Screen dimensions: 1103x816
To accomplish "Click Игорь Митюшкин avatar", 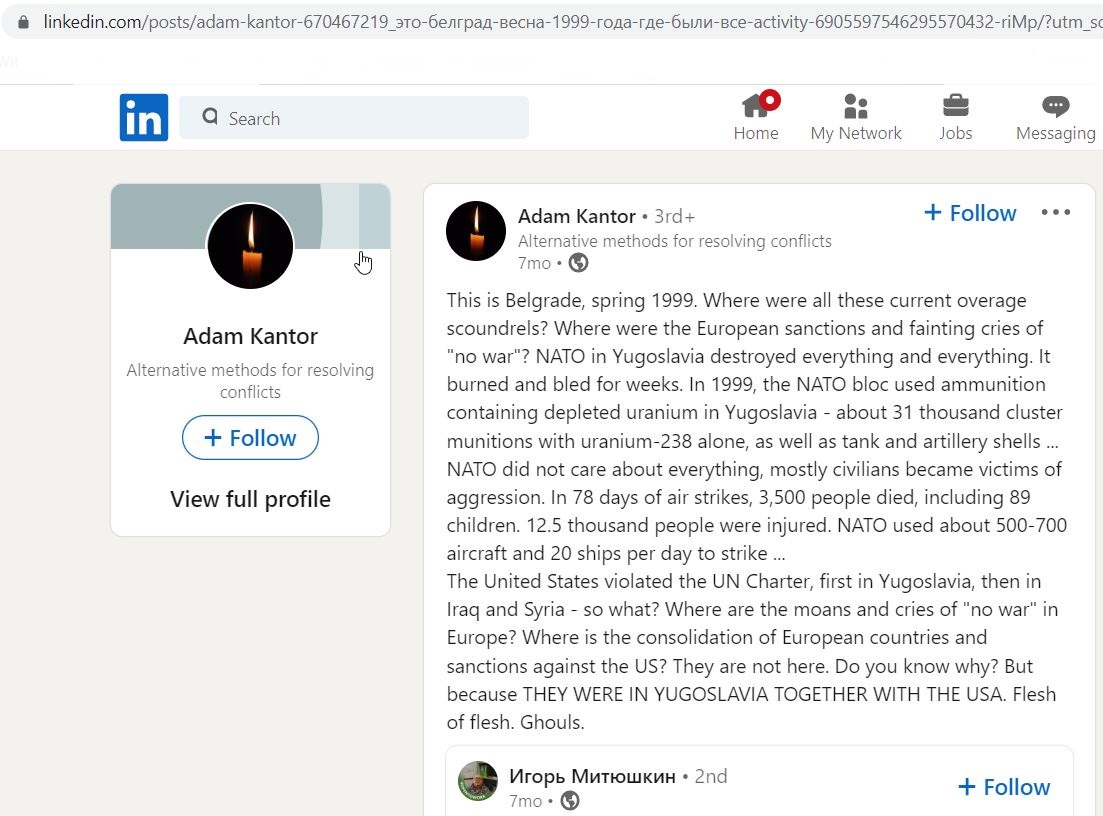I will point(478,781).
